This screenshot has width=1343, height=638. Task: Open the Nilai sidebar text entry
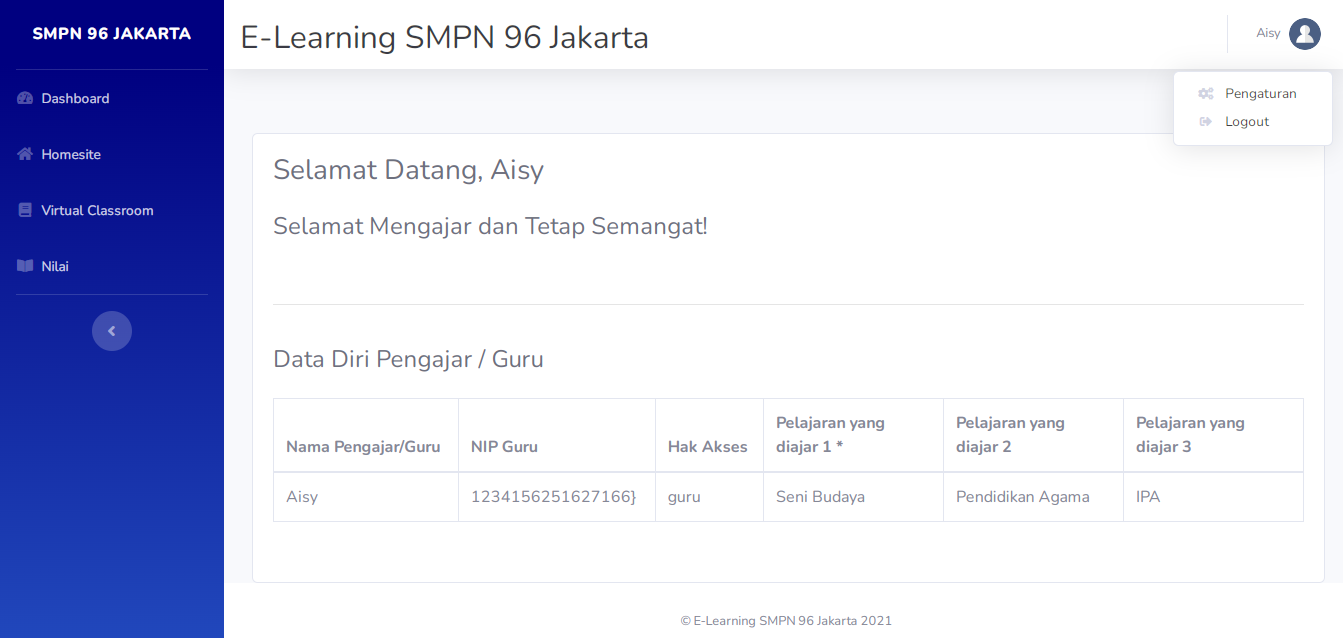pyautogui.click(x=55, y=266)
